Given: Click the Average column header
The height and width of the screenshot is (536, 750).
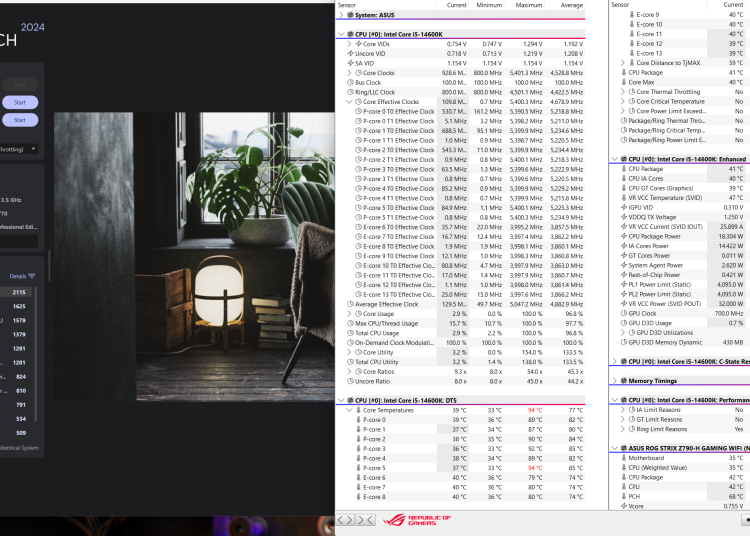Looking at the screenshot, I should click(571, 5).
